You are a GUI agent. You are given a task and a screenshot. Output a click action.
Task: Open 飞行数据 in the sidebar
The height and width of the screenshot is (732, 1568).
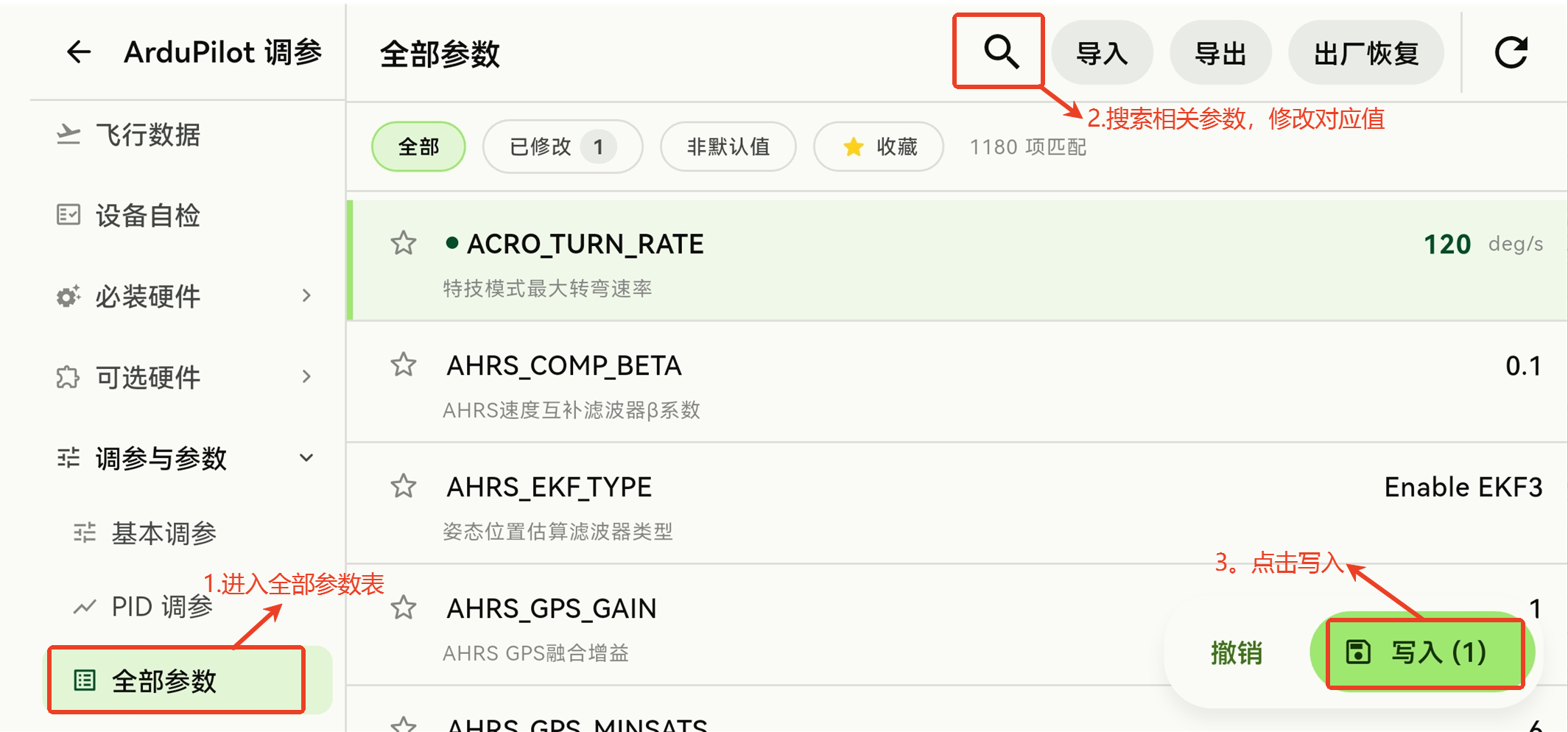pos(148,135)
